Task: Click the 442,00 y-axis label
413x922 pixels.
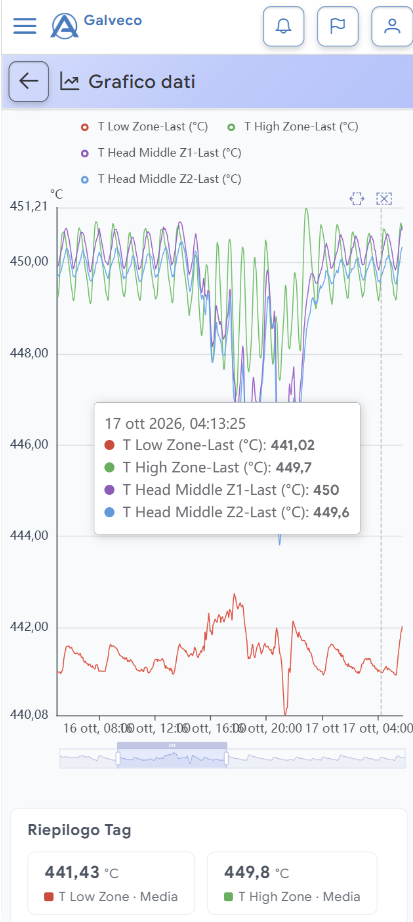Action: tap(29, 627)
